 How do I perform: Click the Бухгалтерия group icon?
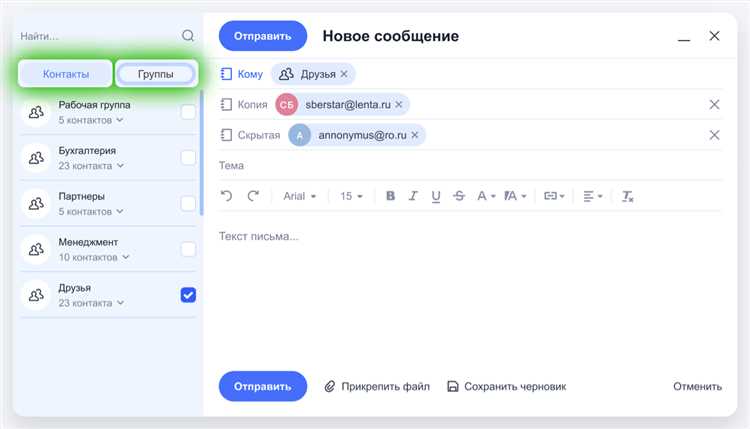[x=36, y=158]
